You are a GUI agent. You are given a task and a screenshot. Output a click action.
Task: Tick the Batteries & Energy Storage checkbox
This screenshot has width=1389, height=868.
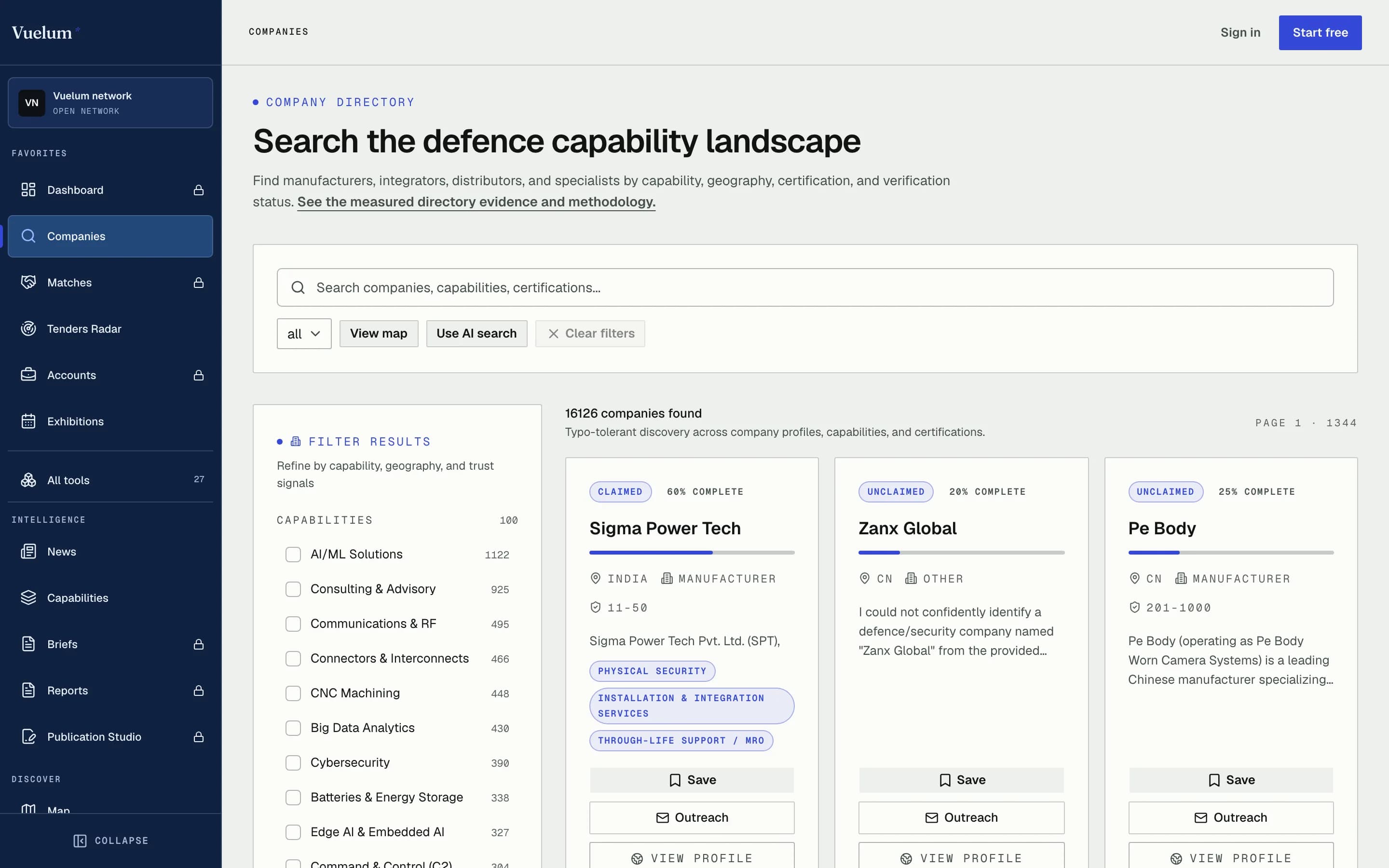click(293, 798)
